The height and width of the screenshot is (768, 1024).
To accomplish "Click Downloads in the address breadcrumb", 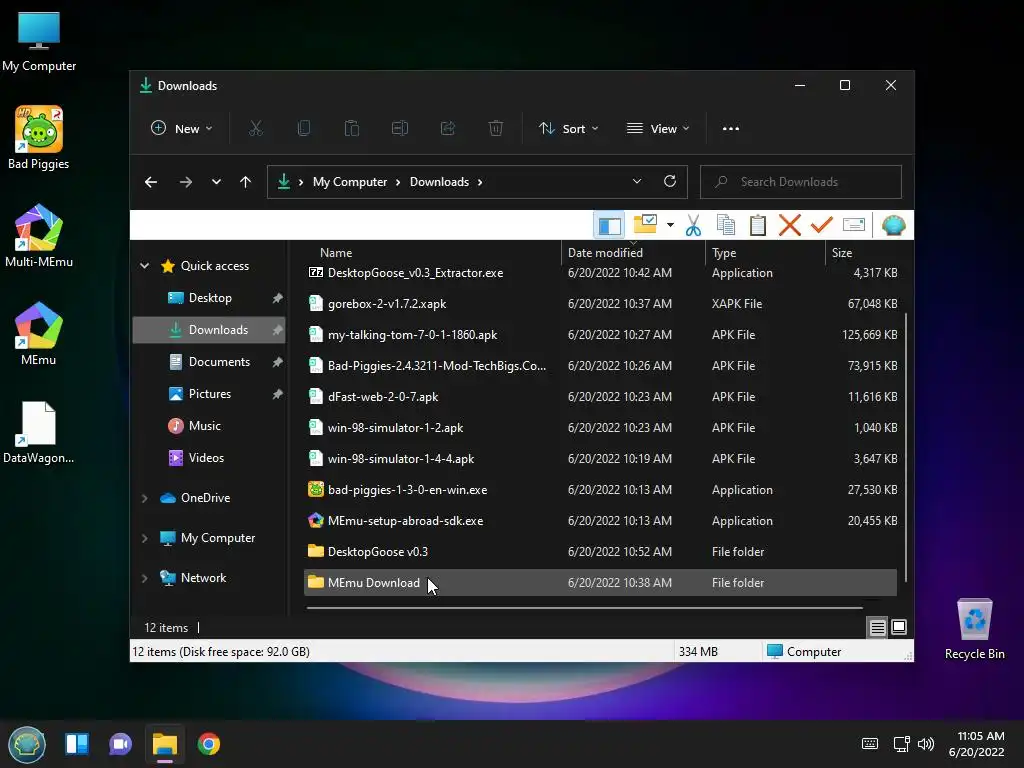I will point(440,182).
